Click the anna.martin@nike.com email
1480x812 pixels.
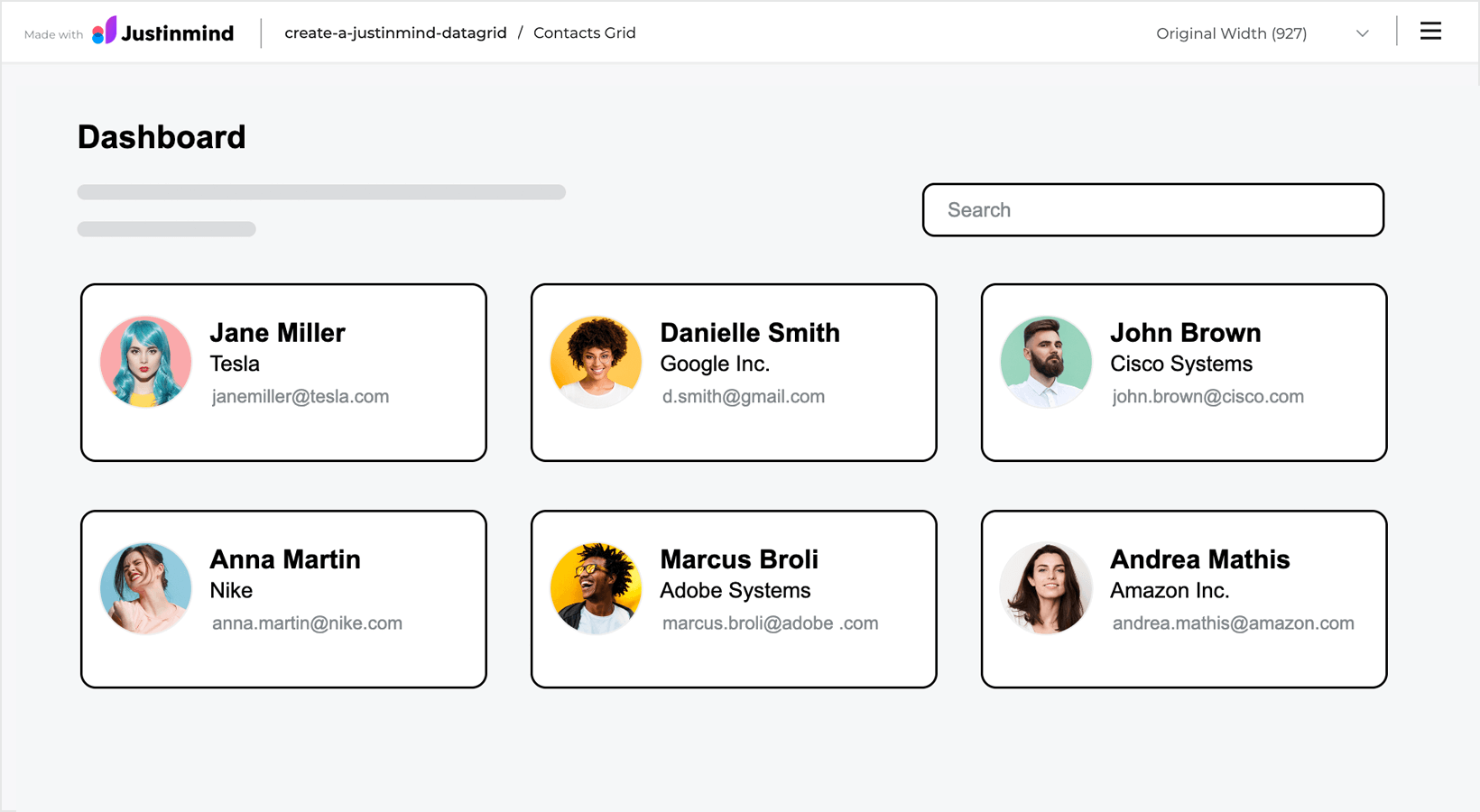point(307,623)
